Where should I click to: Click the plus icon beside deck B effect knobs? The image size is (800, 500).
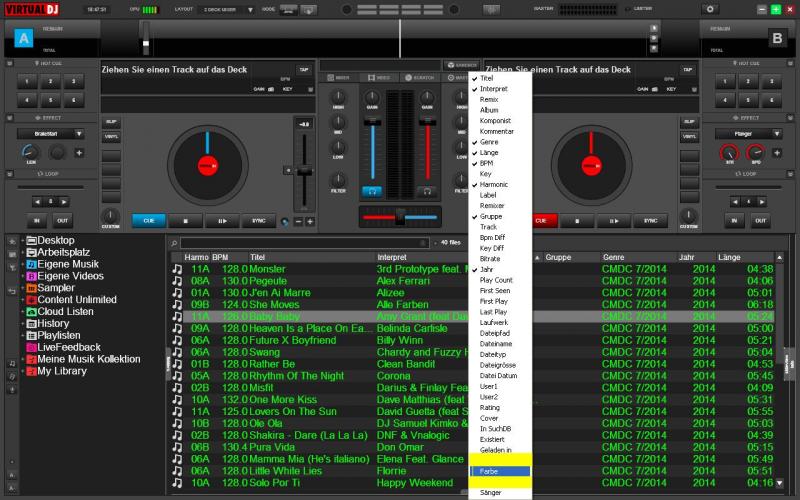[x=779, y=153]
